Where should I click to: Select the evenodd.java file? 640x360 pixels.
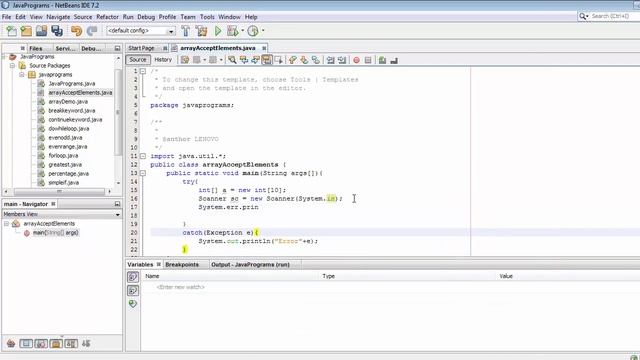coord(65,138)
